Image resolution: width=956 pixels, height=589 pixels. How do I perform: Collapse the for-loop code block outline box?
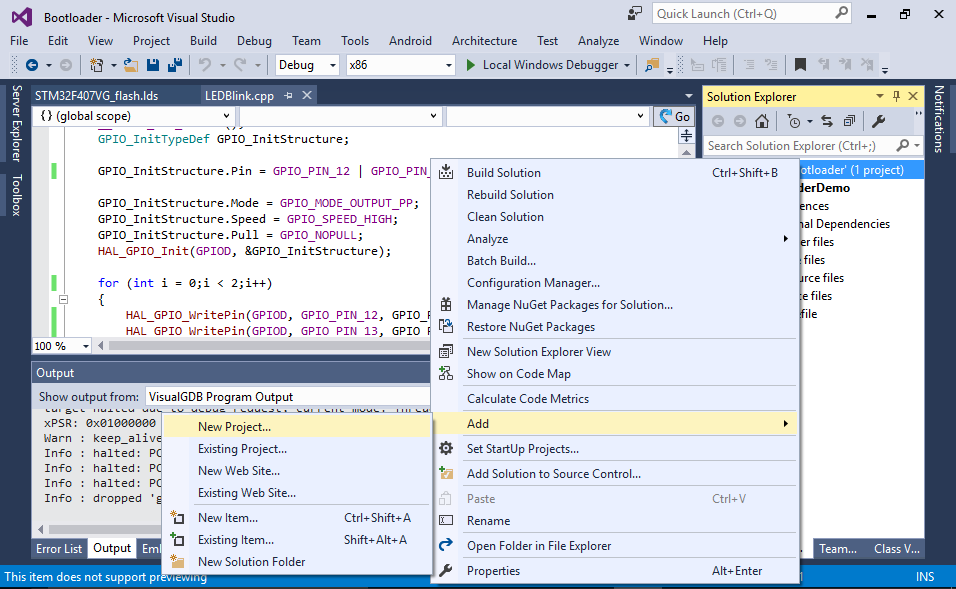tap(63, 299)
